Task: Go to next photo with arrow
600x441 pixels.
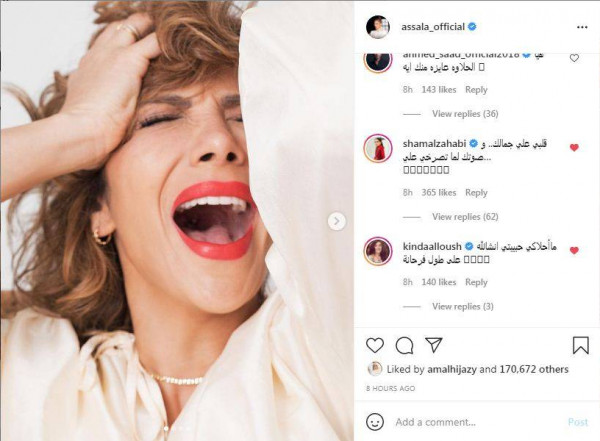Action: click(336, 221)
